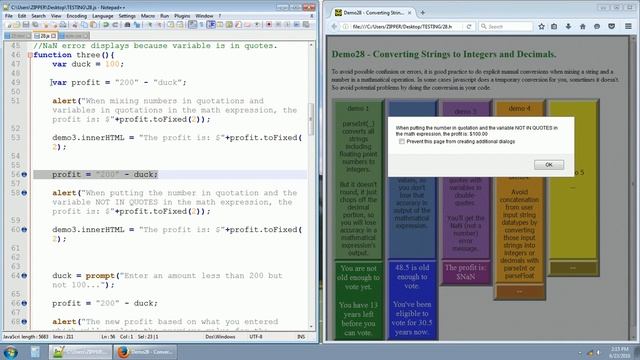Close the Demo28 Firefox tab
The height and width of the screenshot is (360, 640).
pyautogui.click(x=409, y=13)
